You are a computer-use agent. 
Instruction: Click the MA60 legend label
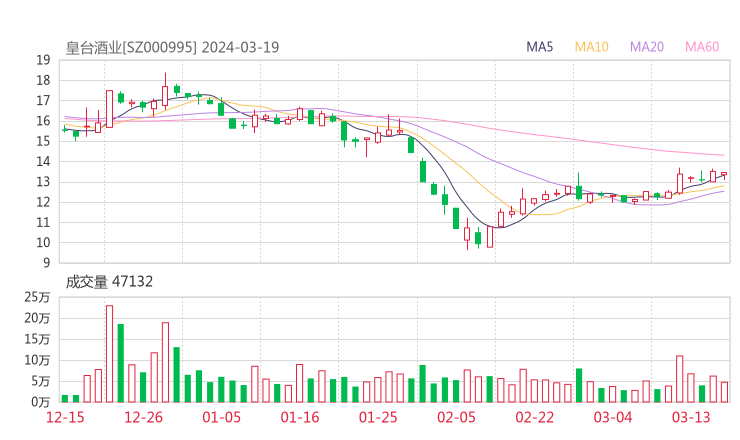[702, 47]
